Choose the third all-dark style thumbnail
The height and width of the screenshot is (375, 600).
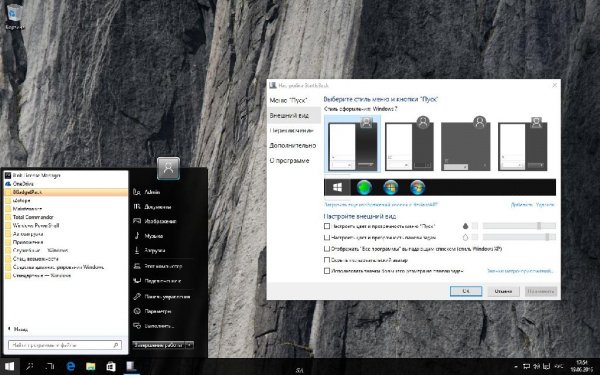point(466,144)
